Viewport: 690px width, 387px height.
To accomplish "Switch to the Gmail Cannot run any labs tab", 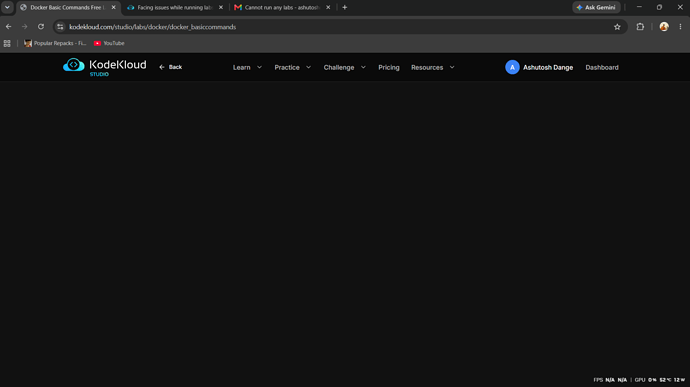I will pyautogui.click(x=282, y=7).
